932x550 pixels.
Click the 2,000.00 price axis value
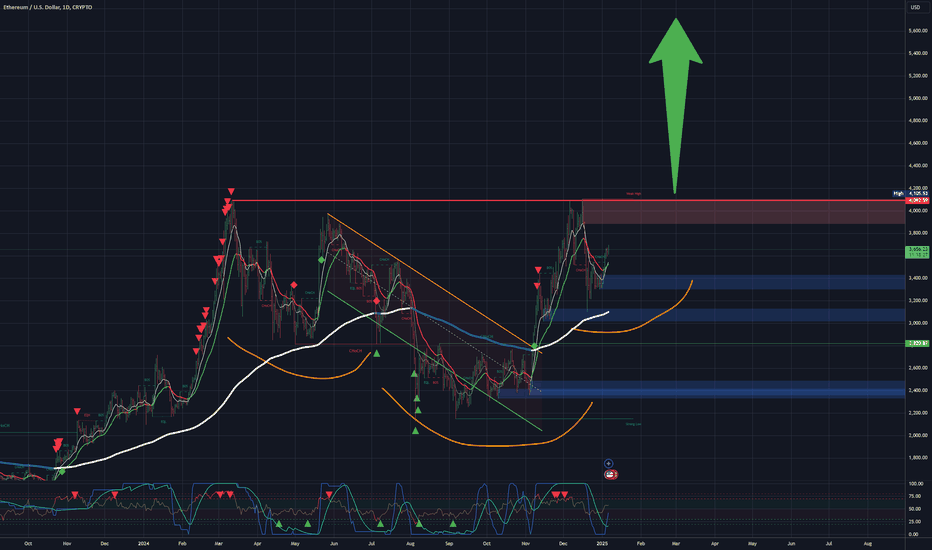pos(918,435)
